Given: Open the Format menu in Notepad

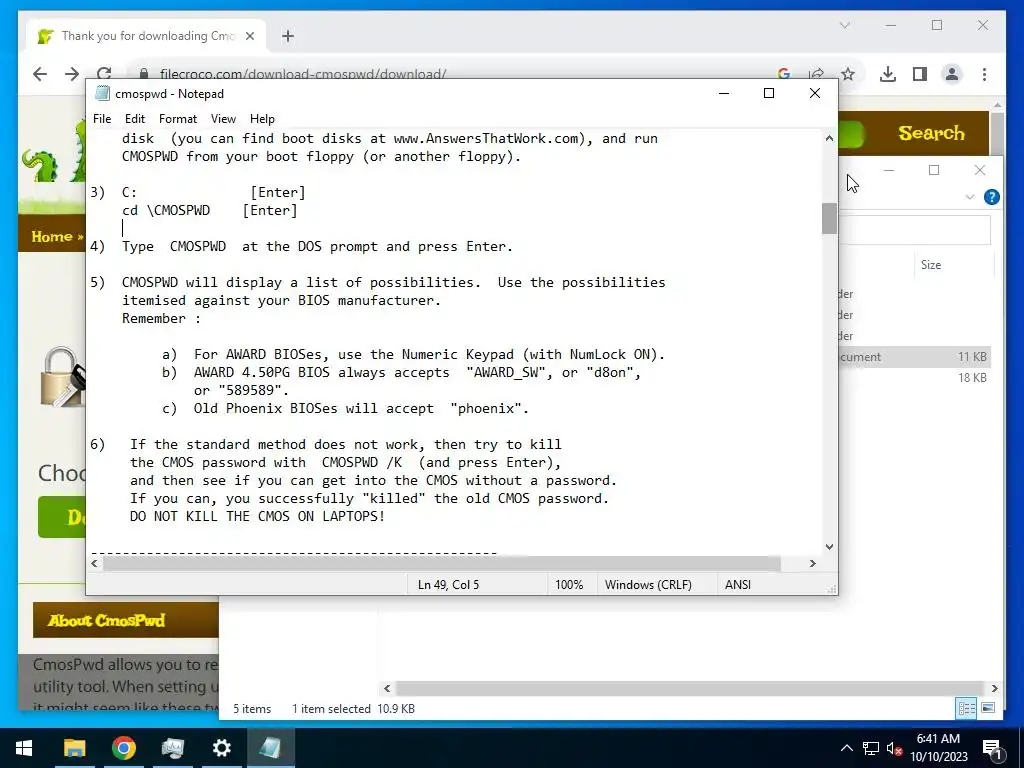Looking at the screenshot, I should pos(178,119).
